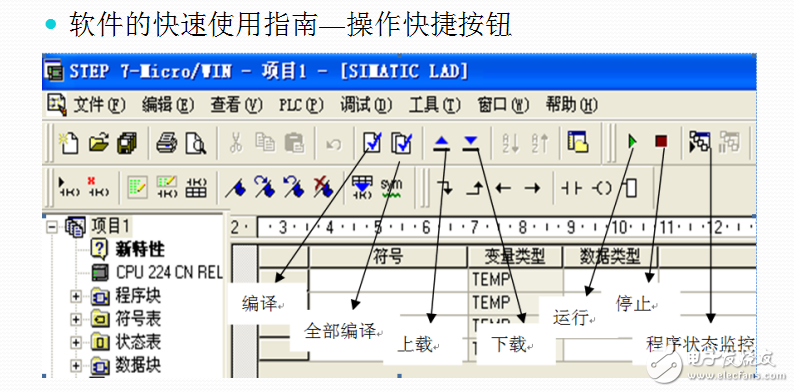794x392 pixels.
Task: Expand the 程序块 tree node
Action: click(x=76, y=296)
